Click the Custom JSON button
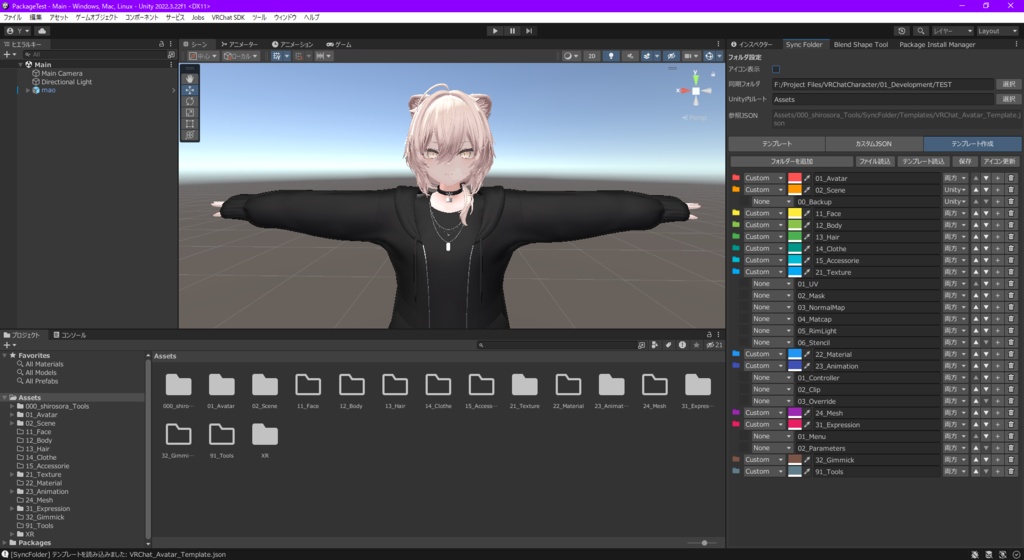The width and height of the screenshot is (1024, 560). pos(874,144)
